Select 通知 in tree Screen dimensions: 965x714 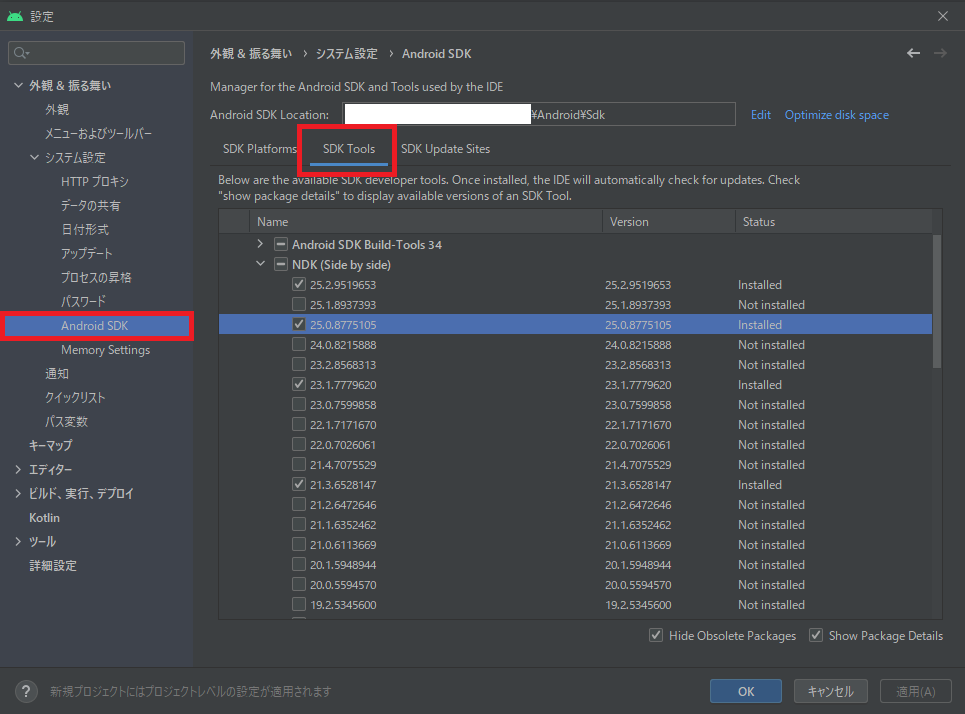click(57, 374)
